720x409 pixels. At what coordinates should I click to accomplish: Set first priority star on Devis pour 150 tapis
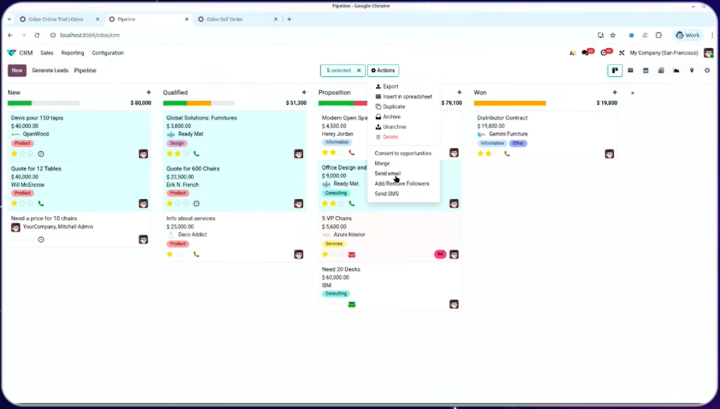pyautogui.click(x=14, y=154)
